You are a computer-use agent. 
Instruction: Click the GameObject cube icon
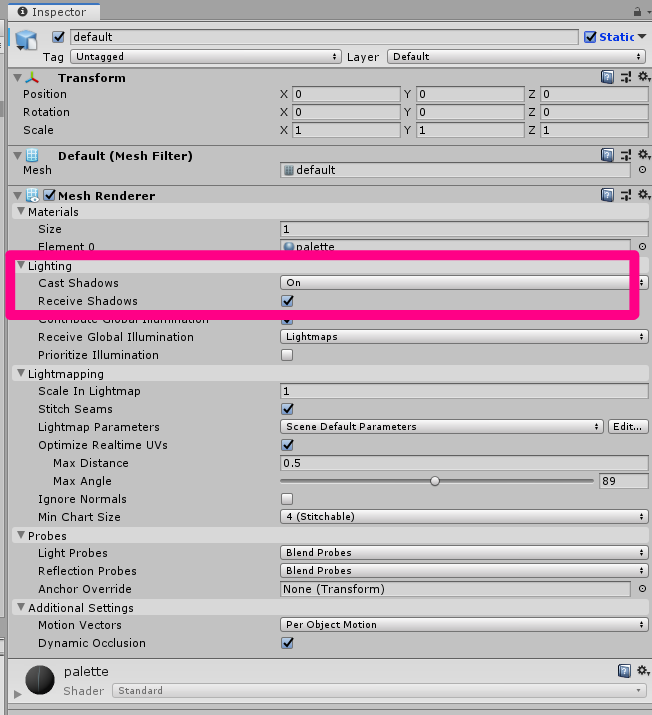coord(26,40)
